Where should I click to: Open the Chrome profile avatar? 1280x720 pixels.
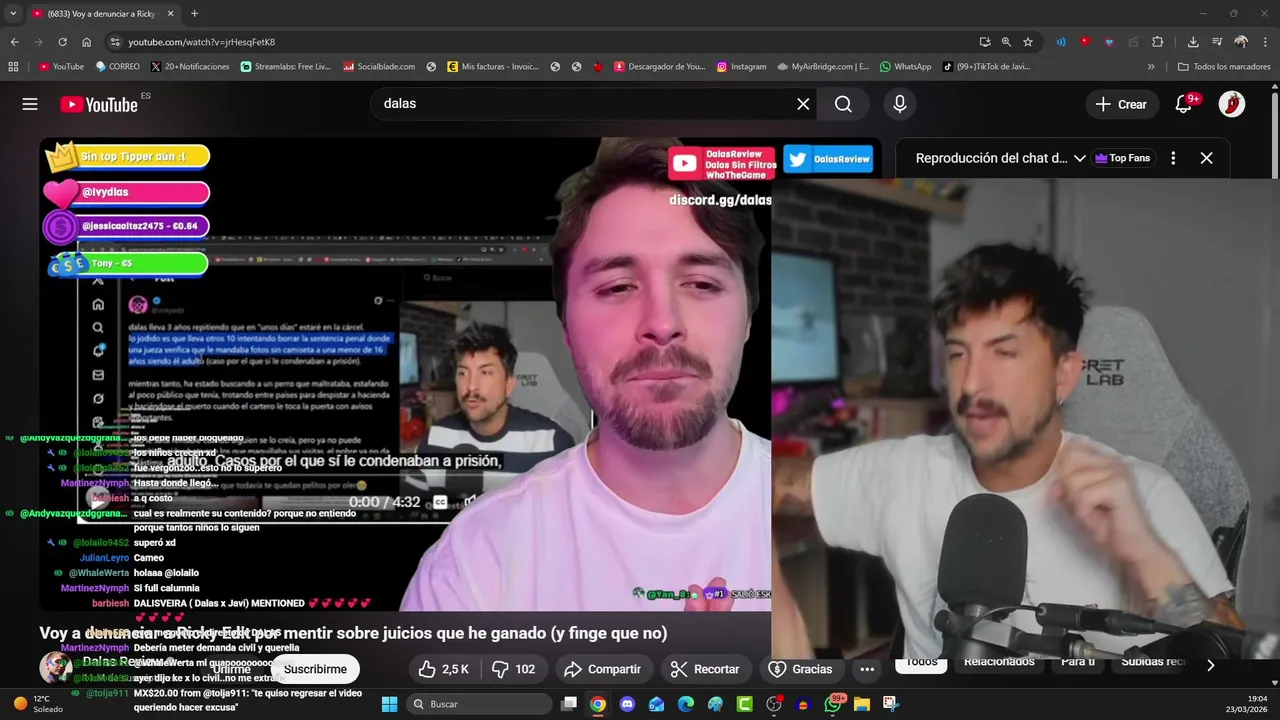1241,42
